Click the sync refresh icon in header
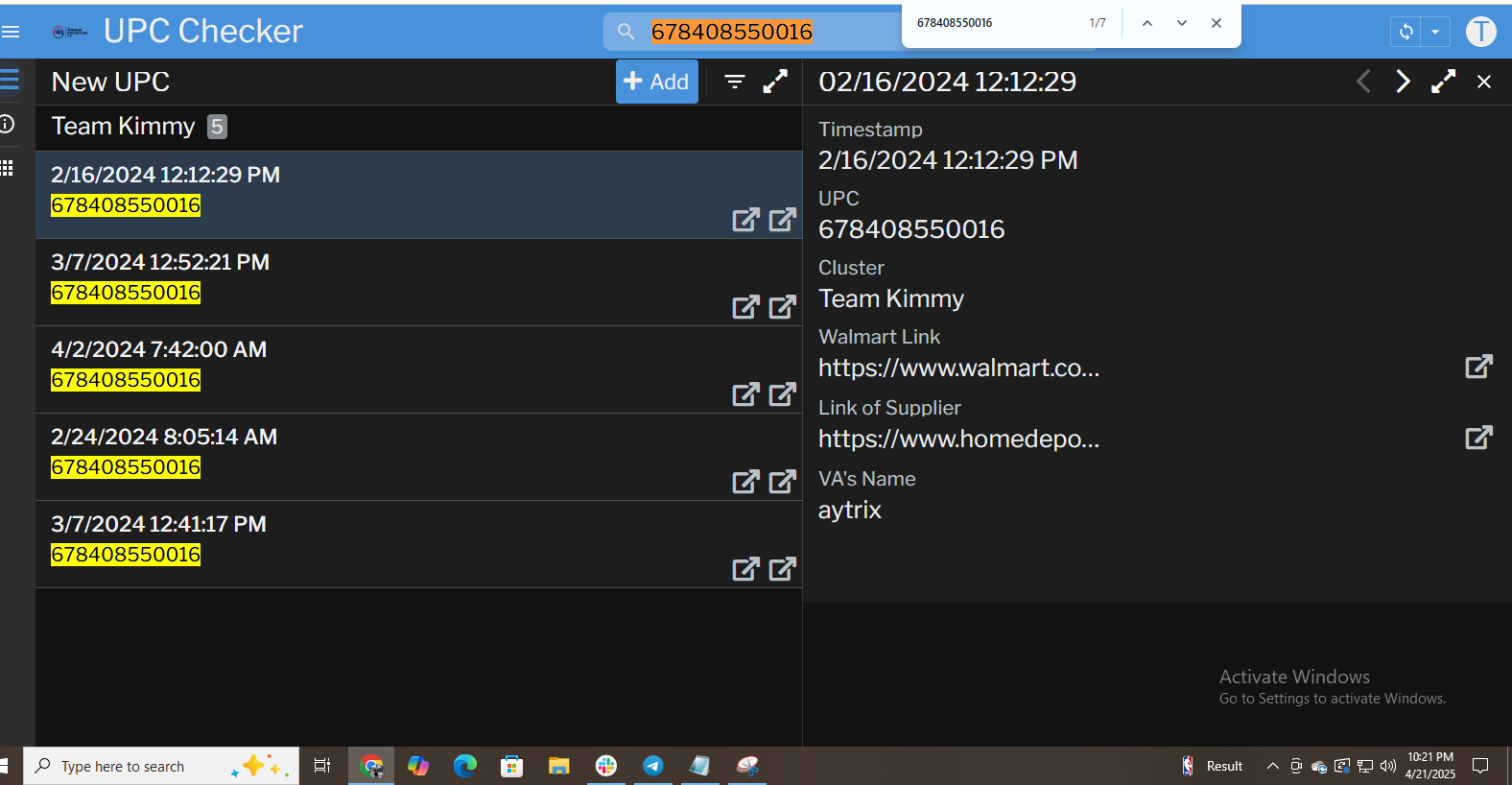Viewport: 1512px width, 785px height. [x=1406, y=32]
